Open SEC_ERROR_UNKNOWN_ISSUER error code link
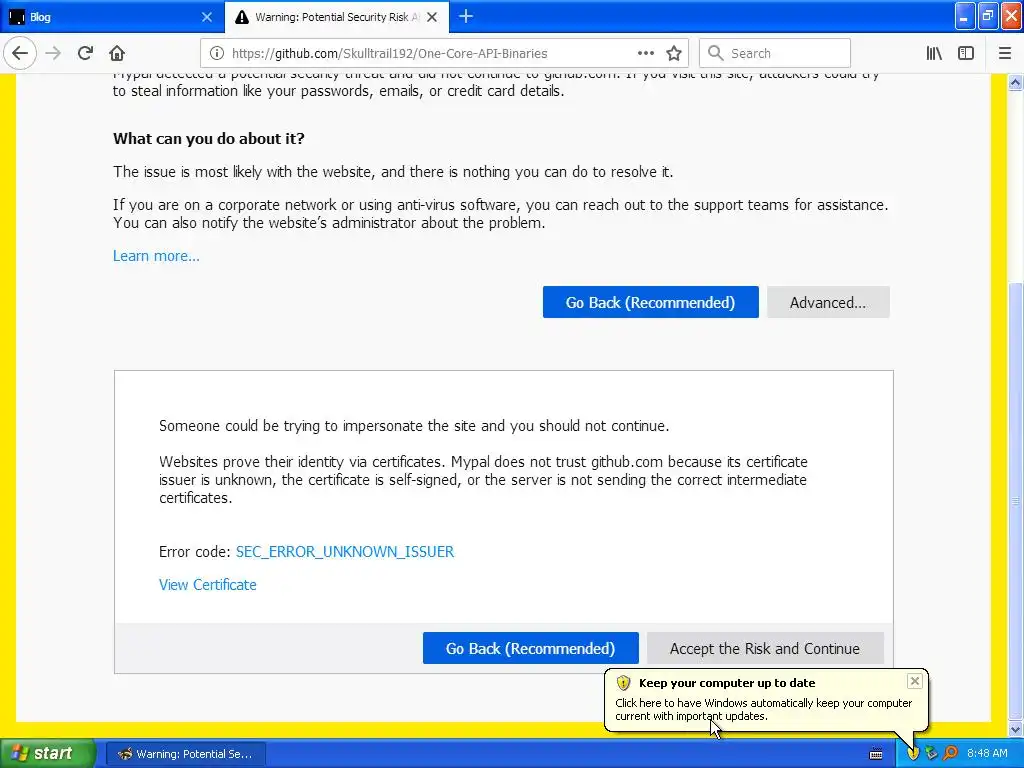This screenshot has width=1024, height=768. (x=345, y=552)
